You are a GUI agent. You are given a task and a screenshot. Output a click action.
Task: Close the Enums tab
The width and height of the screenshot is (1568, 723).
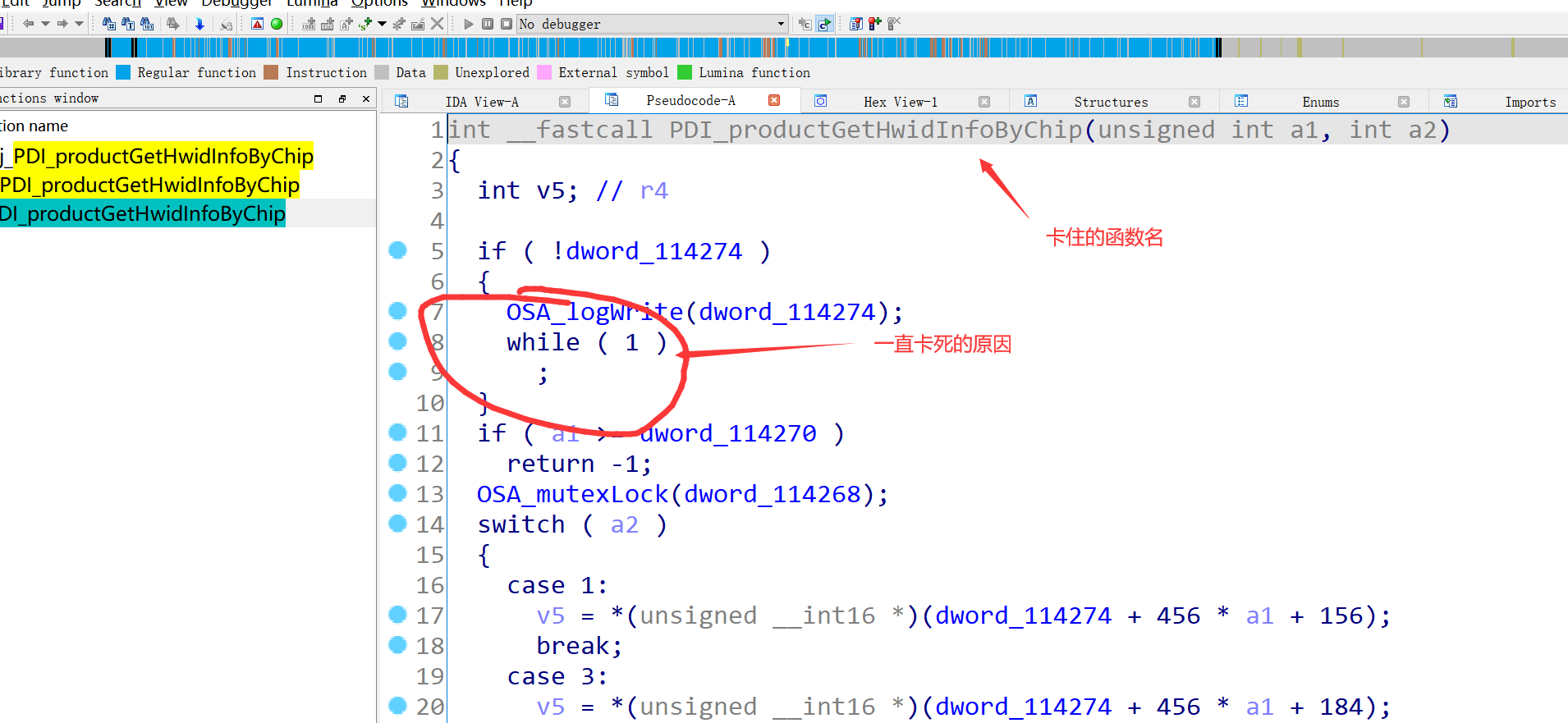click(1404, 102)
